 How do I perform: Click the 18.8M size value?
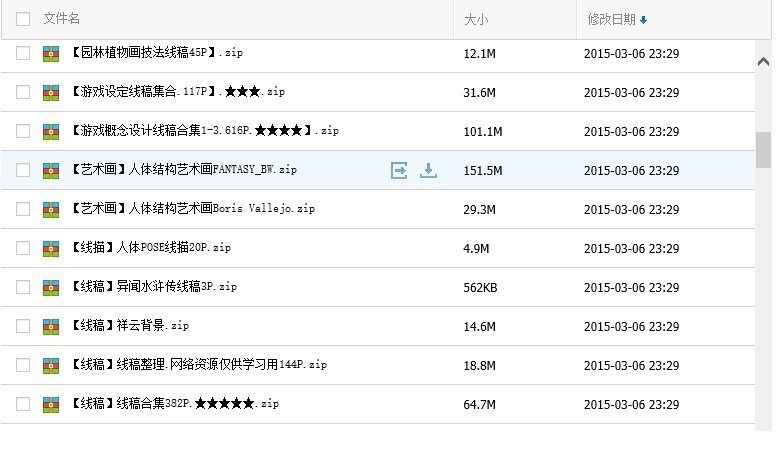pyautogui.click(x=480, y=365)
